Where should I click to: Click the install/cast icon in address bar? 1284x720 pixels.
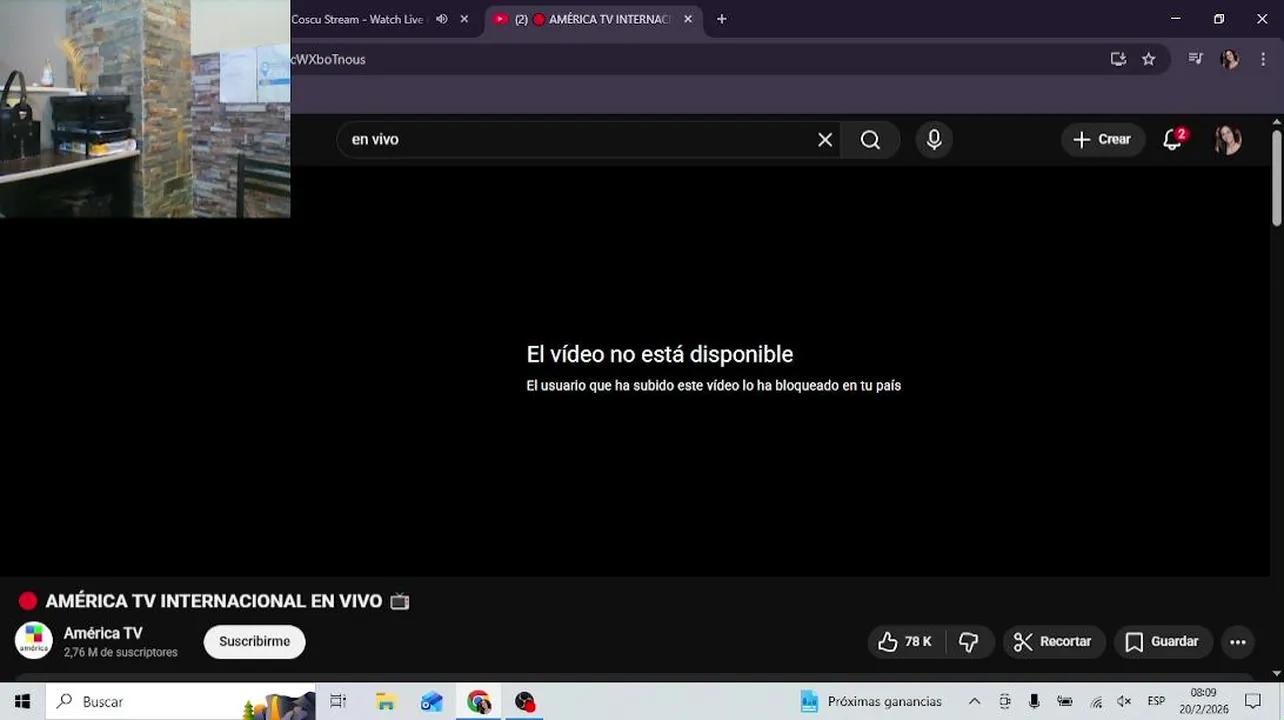1118,59
